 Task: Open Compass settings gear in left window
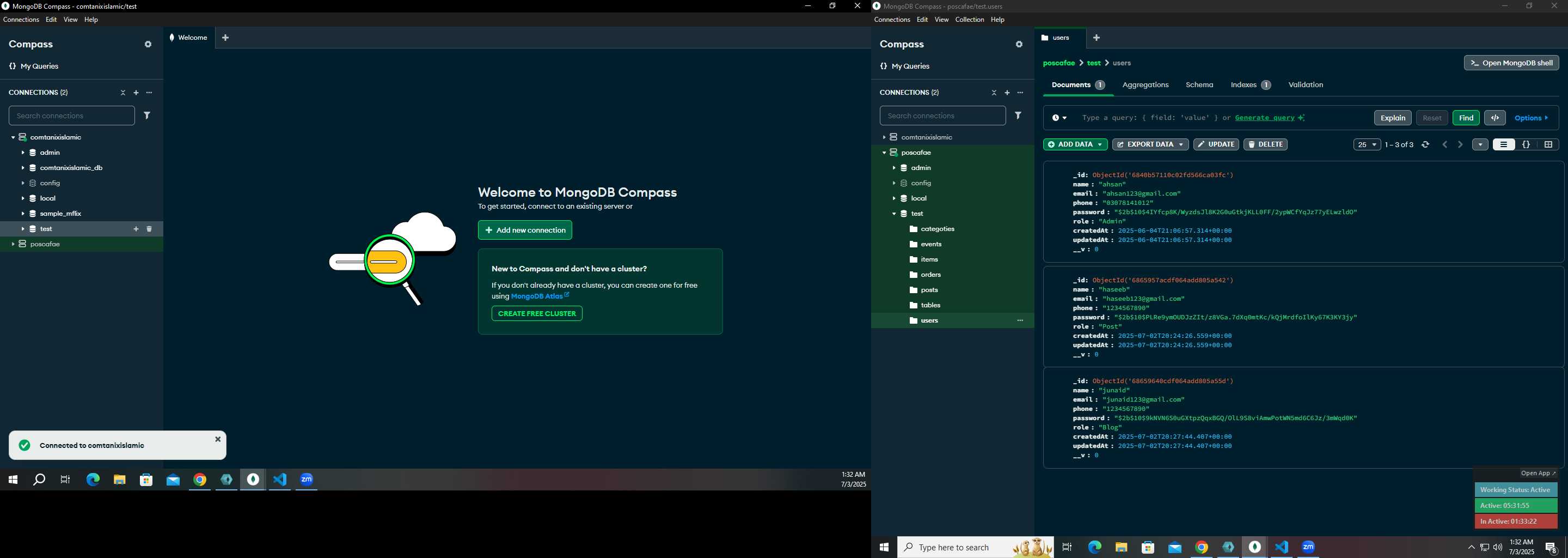pos(148,45)
